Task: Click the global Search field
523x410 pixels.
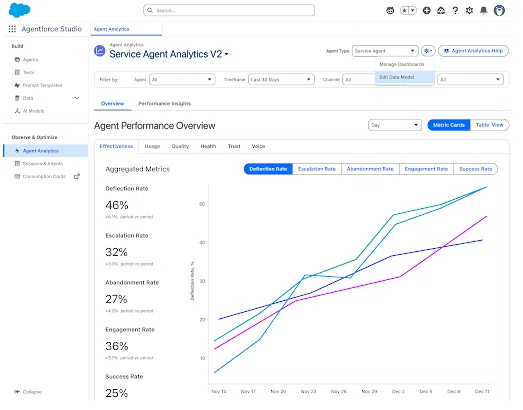Action: pos(229,10)
